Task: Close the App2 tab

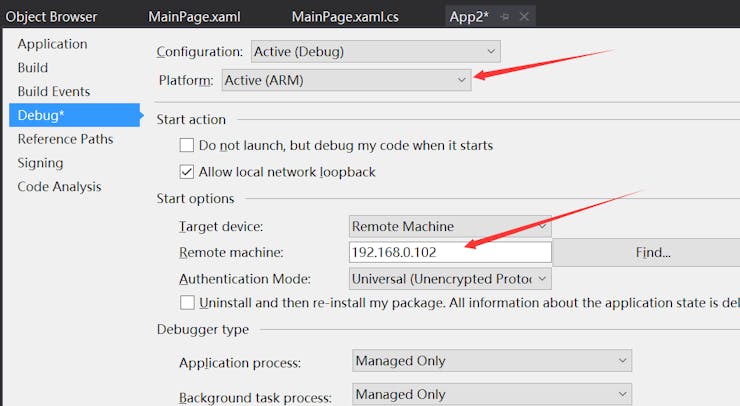Action: tap(524, 17)
